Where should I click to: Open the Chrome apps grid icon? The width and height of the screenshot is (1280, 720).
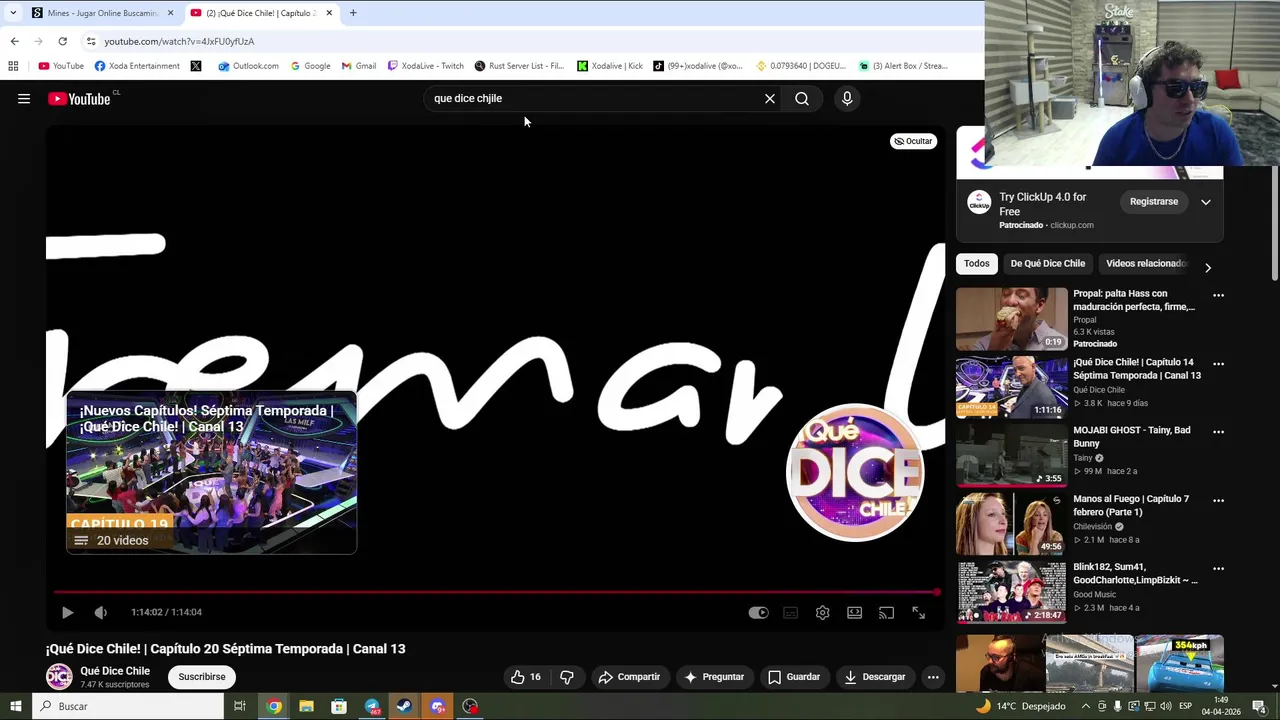(x=13, y=66)
